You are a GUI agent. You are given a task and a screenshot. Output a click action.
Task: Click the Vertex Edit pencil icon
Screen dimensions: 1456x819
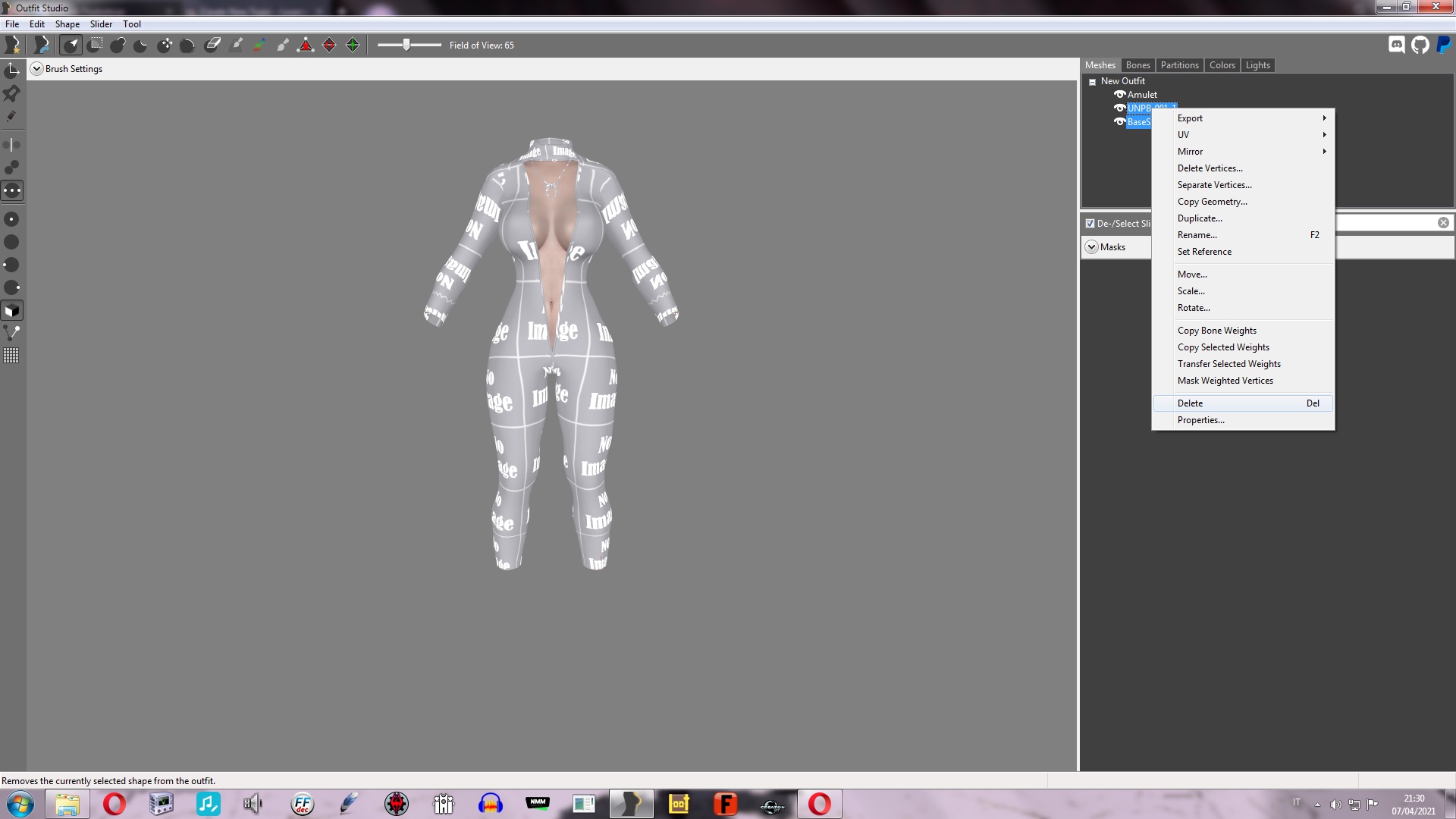tap(12, 116)
